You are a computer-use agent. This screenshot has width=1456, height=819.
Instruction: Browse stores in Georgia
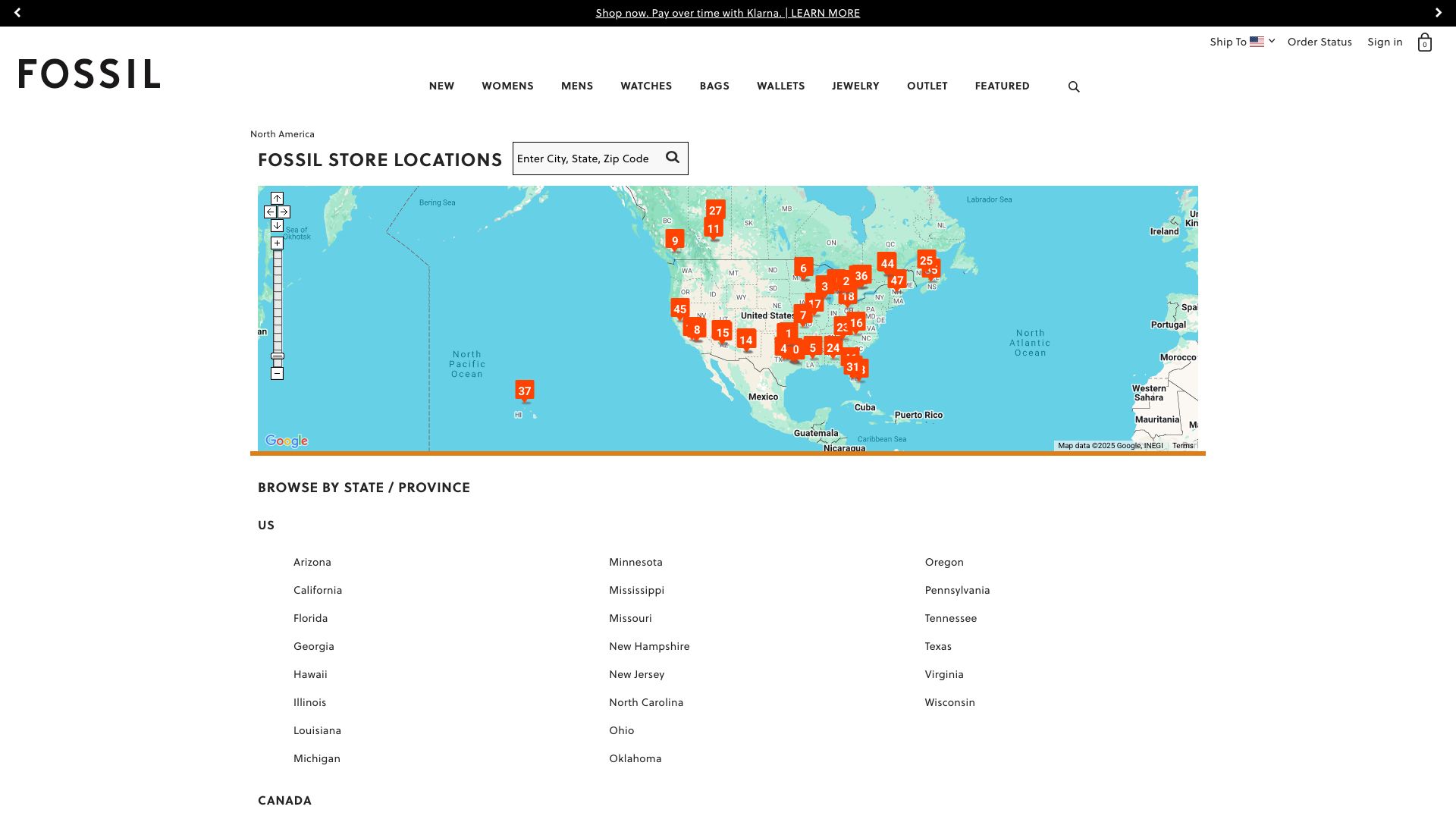click(314, 646)
